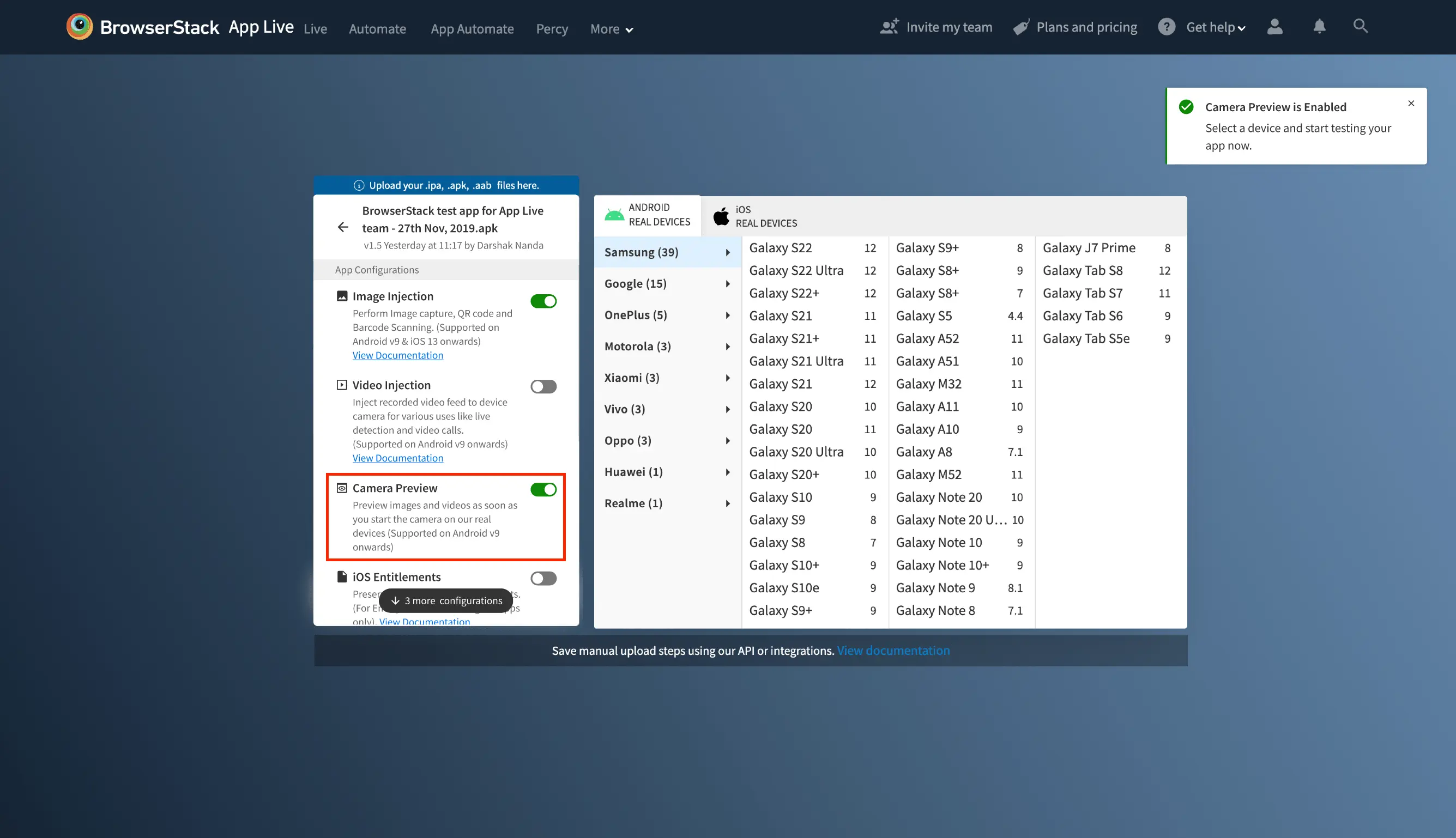Dismiss the Camera Preview Enabled notification

[1411, 104]
